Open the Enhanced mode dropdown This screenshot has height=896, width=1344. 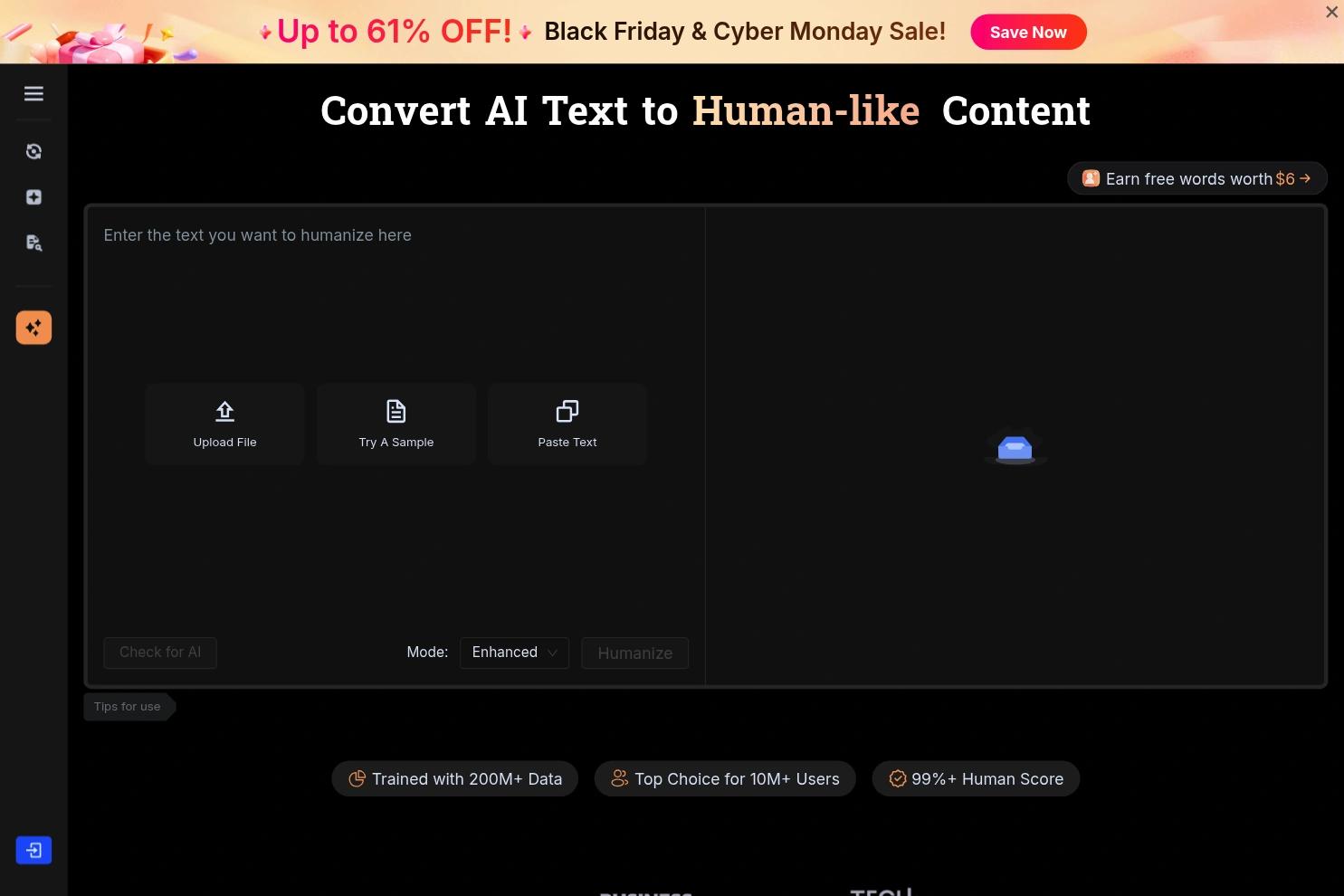tap(513, 652)
